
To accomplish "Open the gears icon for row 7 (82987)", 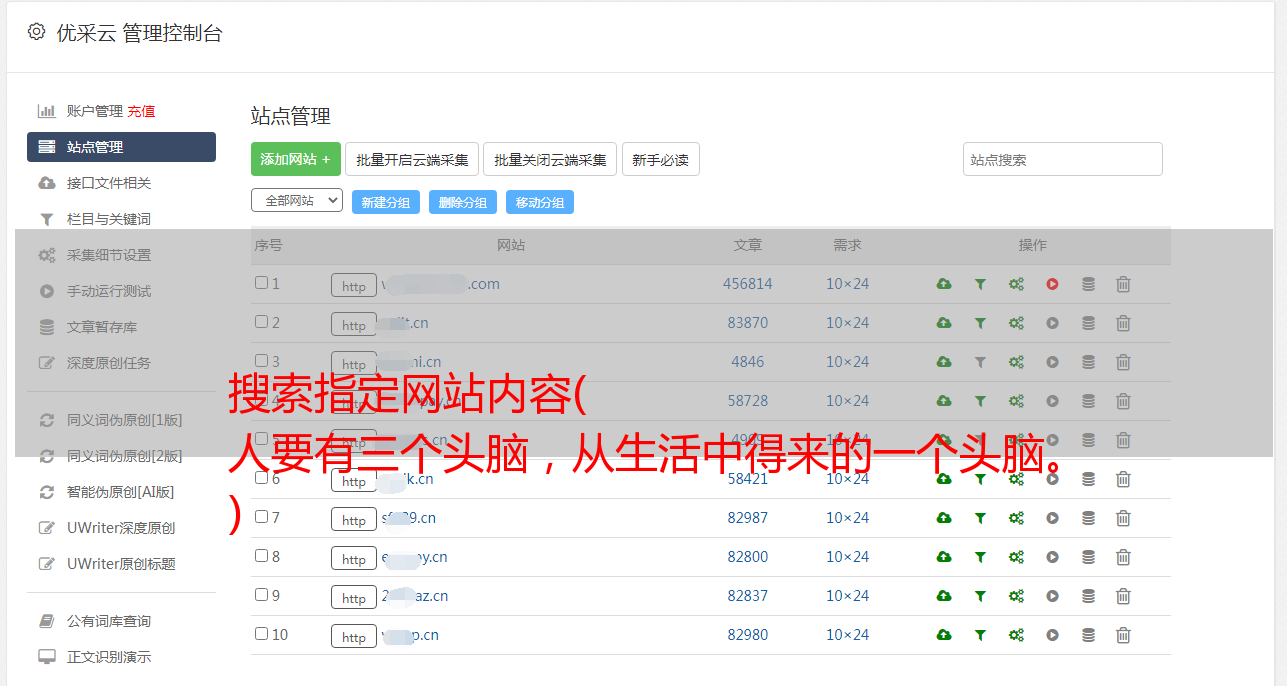I will coord(1016,518).
